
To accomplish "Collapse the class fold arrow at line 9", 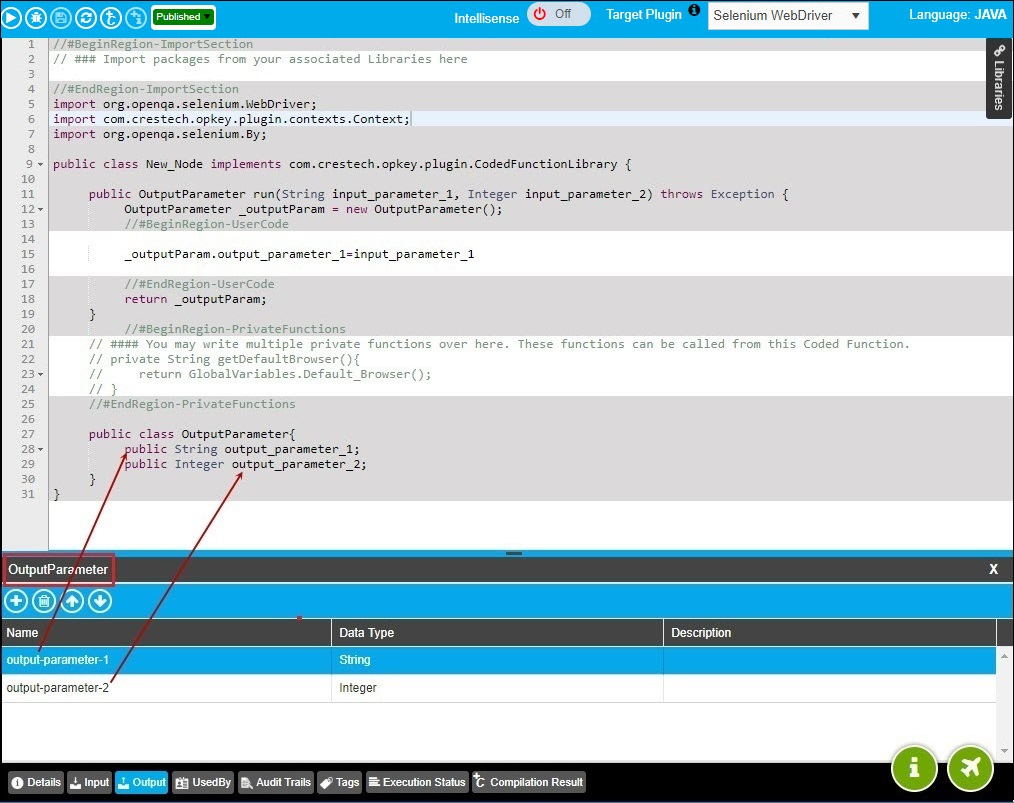I will coord(40,165).
